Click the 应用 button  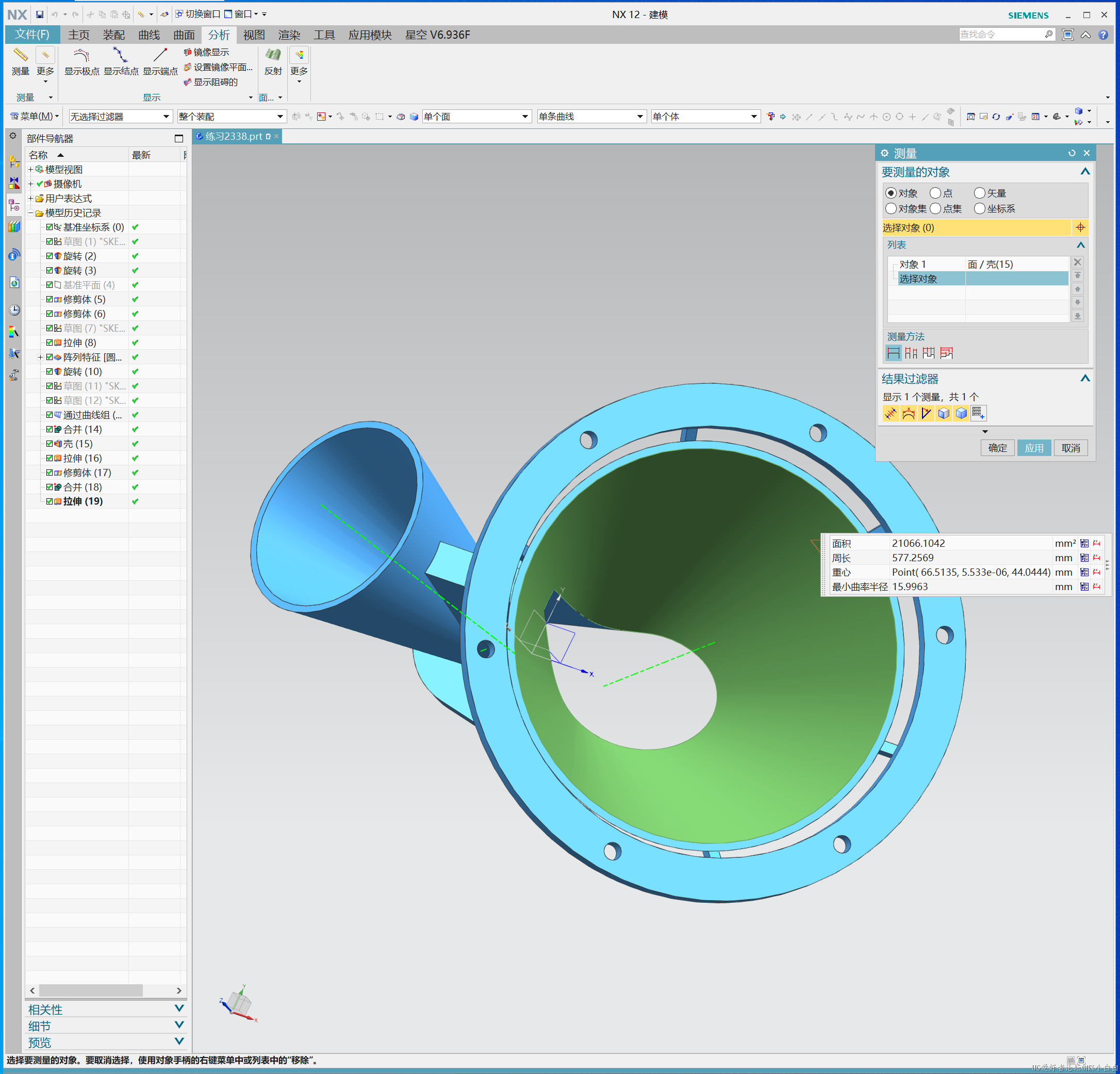tap(1034, 448)
